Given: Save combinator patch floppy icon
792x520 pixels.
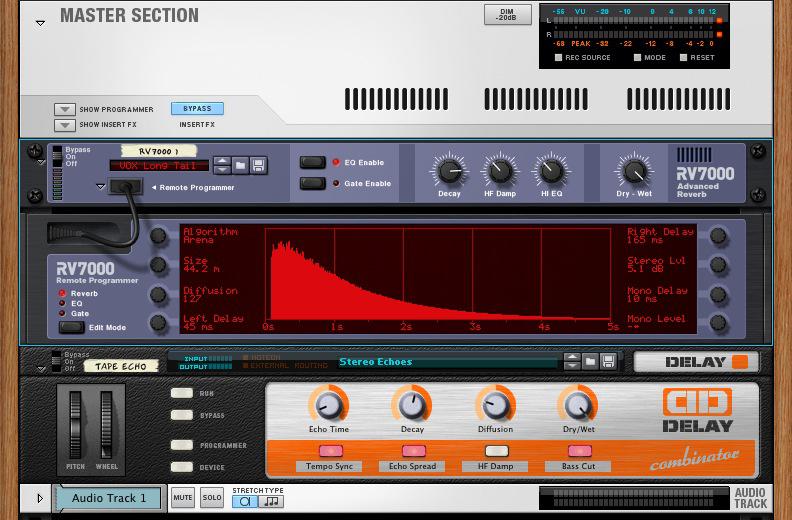Looking at the screenshot, I should [x=608, y=361].
